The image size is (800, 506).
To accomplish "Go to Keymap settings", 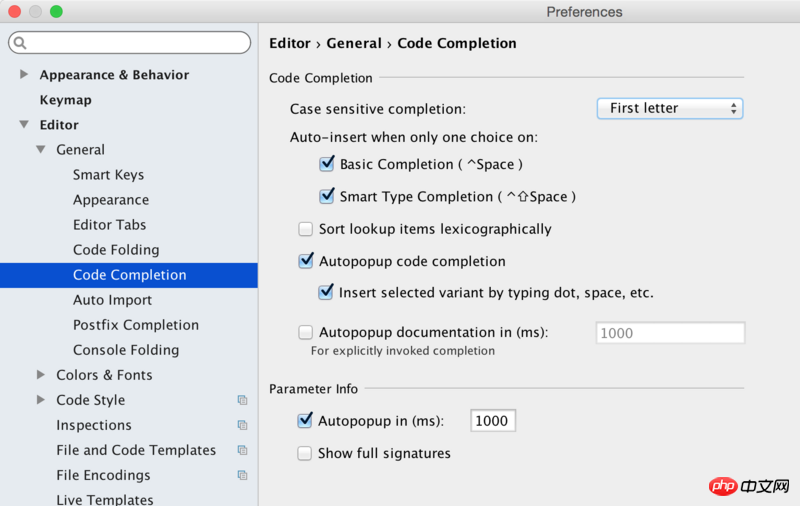I will coord(65,100).
